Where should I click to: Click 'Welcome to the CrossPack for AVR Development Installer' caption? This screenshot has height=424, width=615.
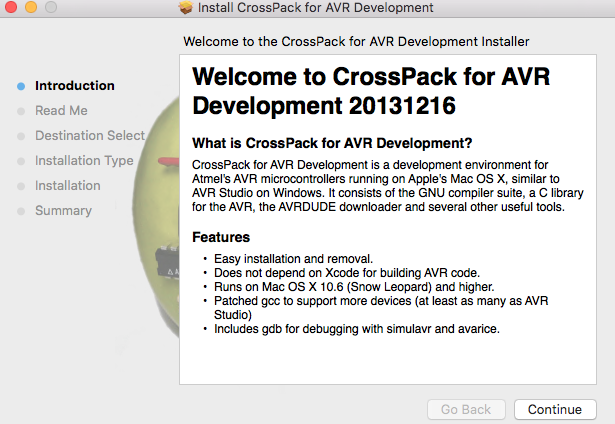tap(356, 42)
